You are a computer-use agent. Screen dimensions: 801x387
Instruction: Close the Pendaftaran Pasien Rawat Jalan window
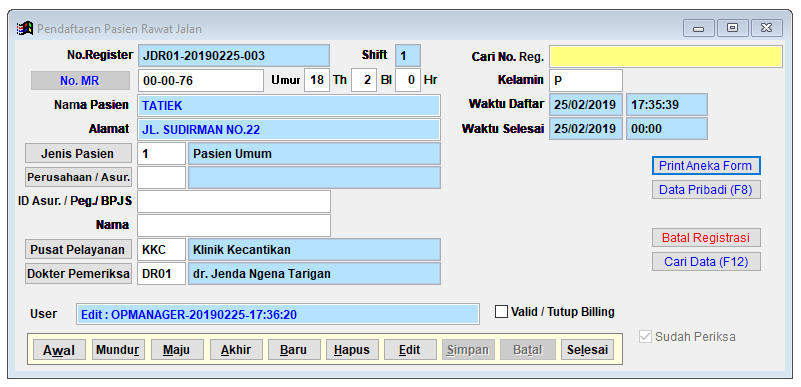(766, 28)
